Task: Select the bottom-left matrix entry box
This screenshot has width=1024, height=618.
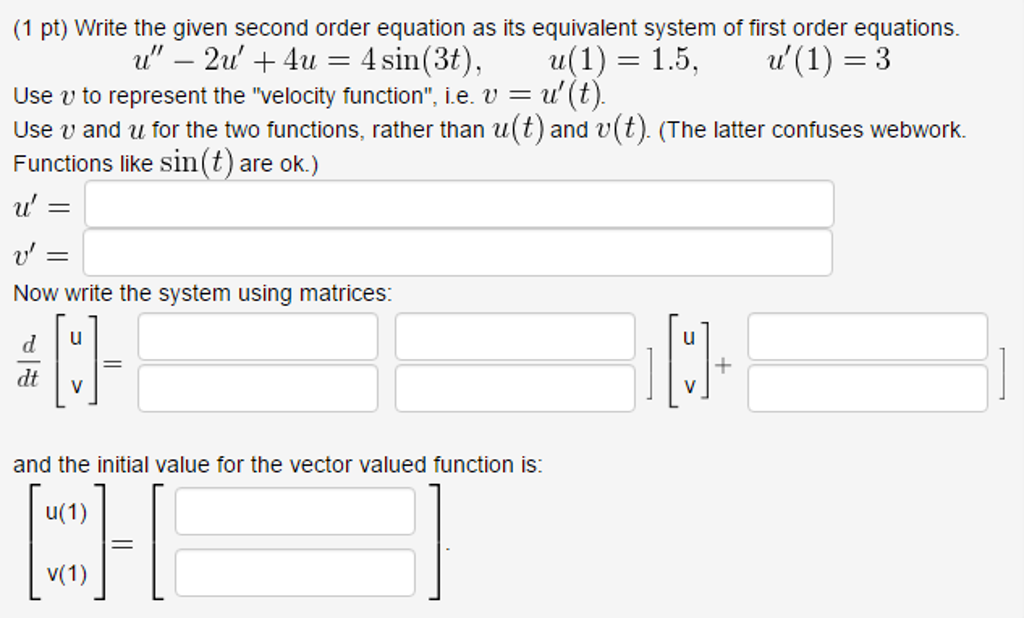Action: (x=257, y=386)
